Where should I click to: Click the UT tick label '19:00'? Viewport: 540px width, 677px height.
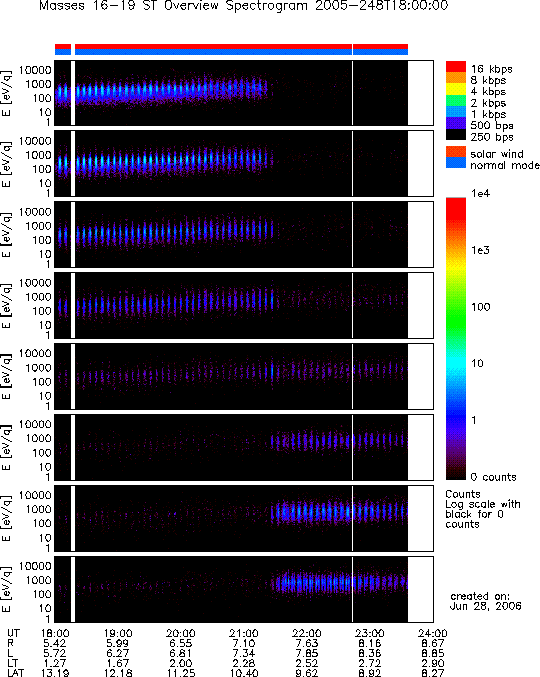click(118, 633)
